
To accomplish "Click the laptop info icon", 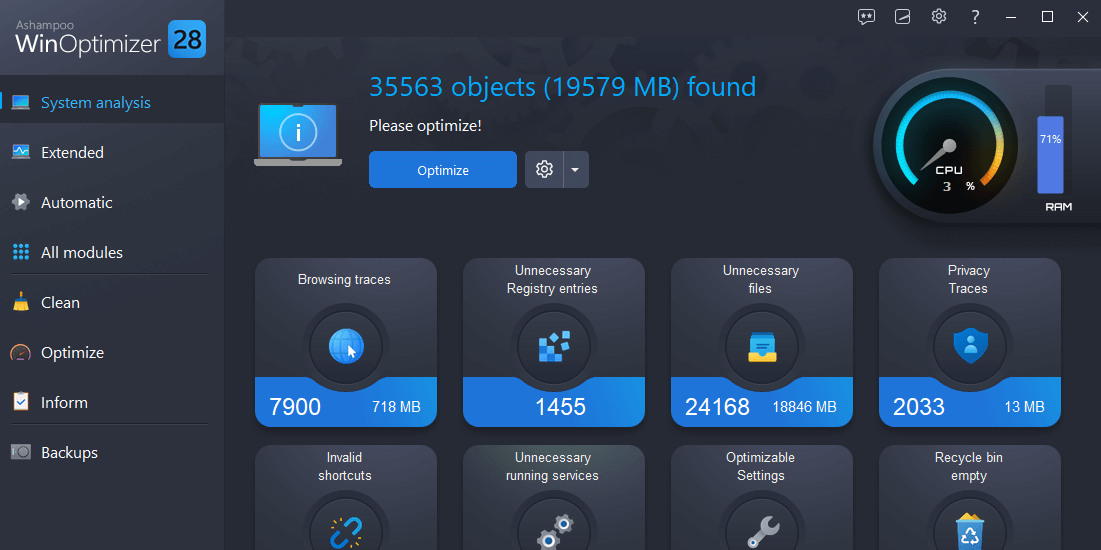I will coord(298,133).
